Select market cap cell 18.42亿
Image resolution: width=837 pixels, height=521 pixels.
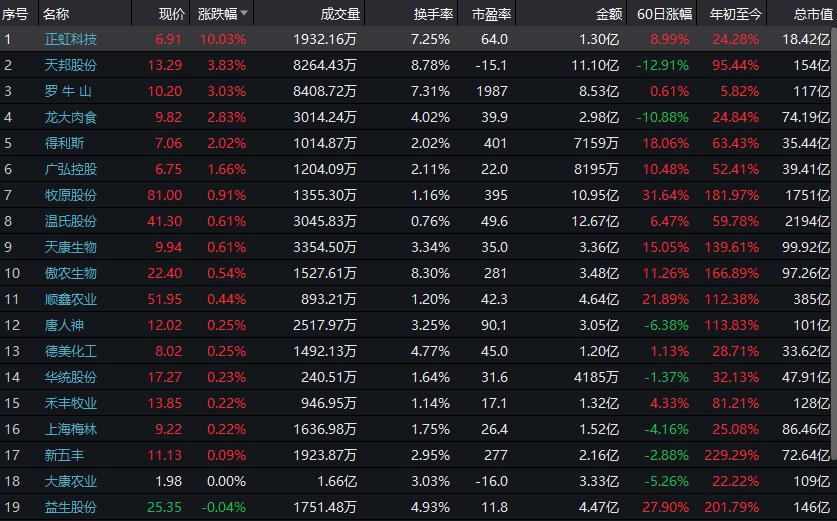[x=806, y=39]
